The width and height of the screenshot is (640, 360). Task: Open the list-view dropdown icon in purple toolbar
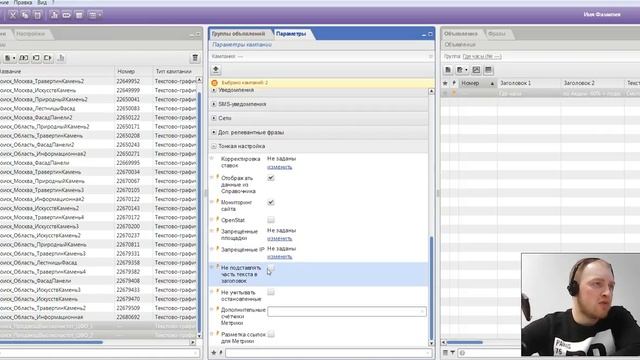(95, 15)
